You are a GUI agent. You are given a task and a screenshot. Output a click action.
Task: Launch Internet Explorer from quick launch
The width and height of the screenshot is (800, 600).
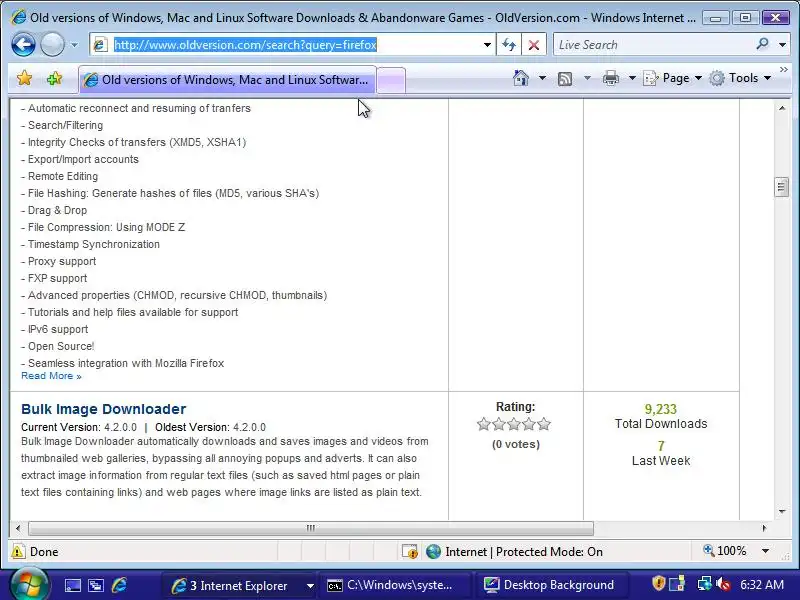pos(119,585)
